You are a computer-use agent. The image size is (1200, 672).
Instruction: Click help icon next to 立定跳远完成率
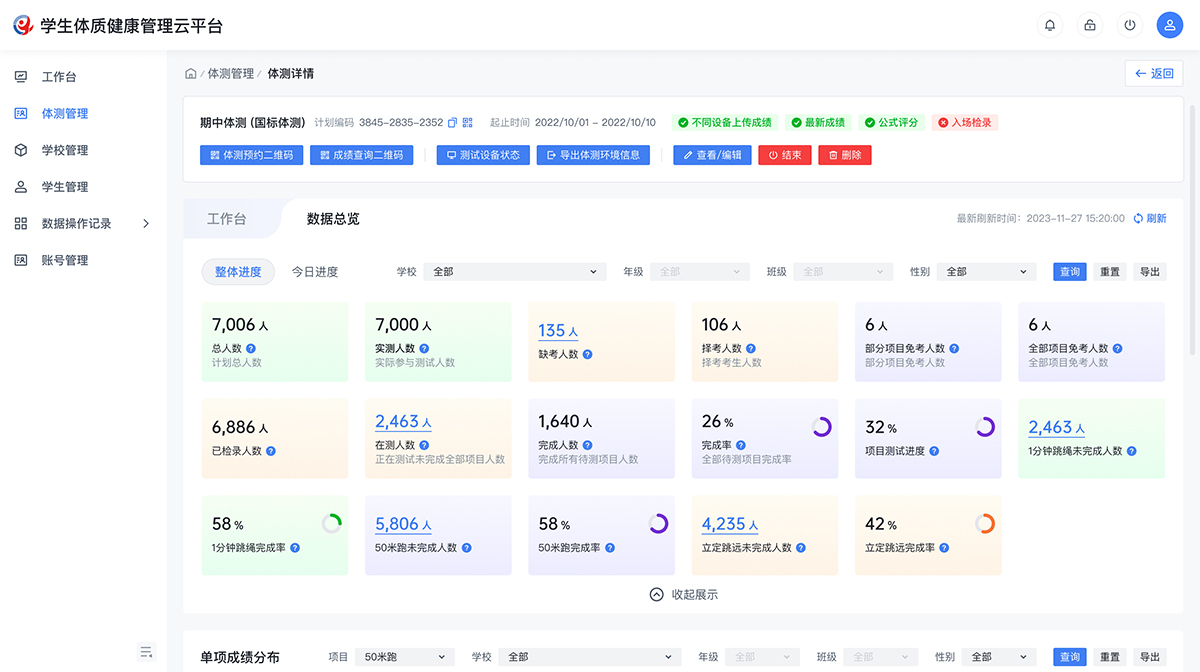click(944, 548)
